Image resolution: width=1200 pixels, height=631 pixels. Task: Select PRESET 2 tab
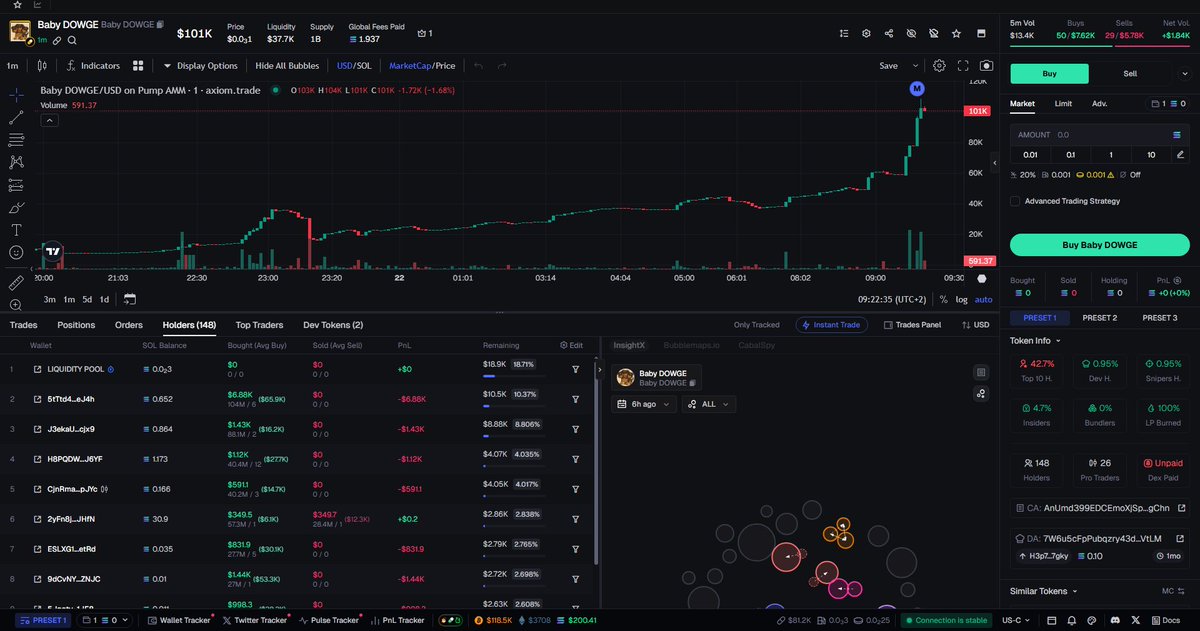click(x=1099, y=318)
